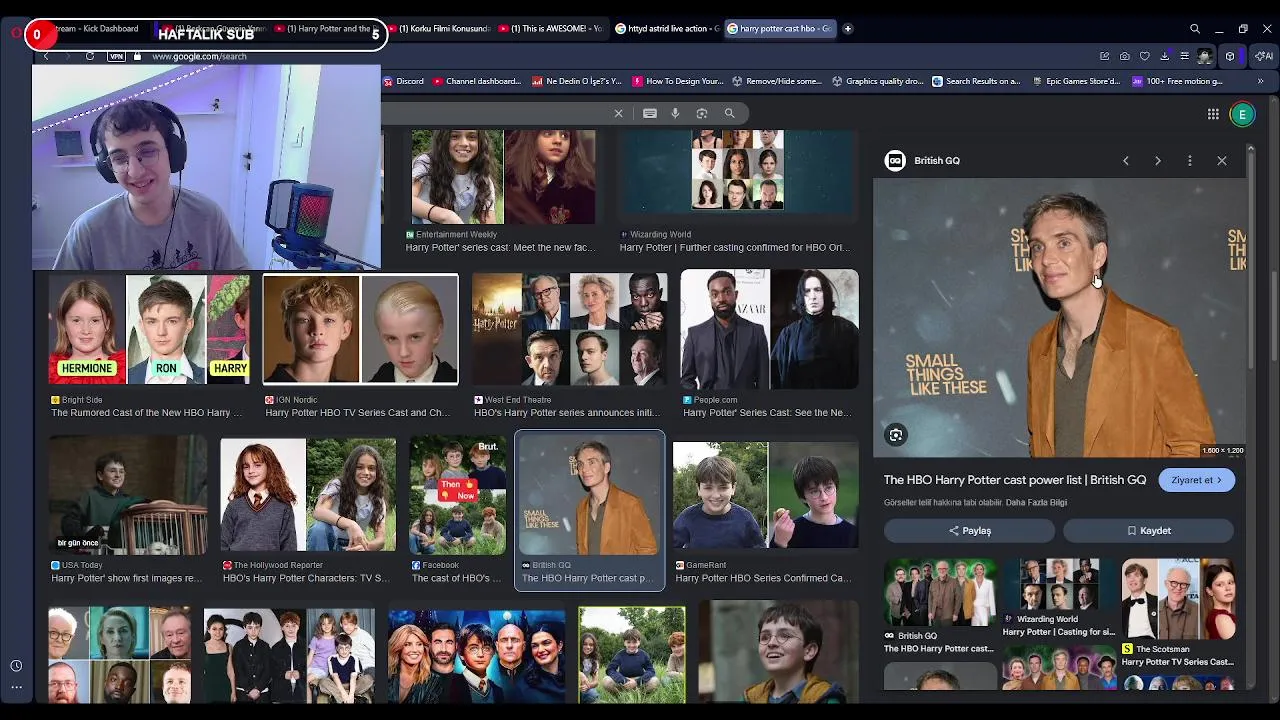Open Hollywood Reporter characters thumbnail
Screen dimensions: 1280x720
[308, 495]
